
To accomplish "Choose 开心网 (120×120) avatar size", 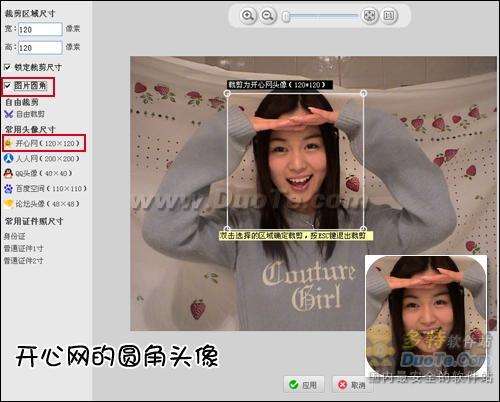I will (43, 143).
